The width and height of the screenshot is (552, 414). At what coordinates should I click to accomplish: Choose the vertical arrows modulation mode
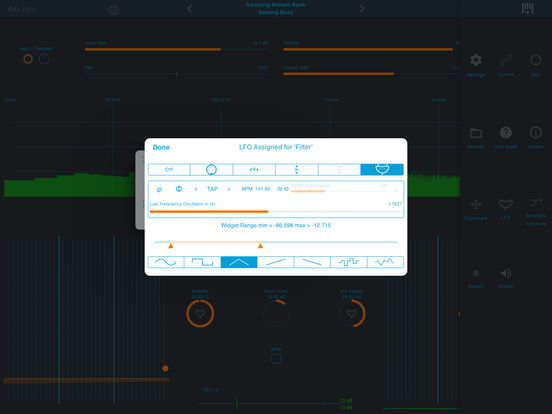tap(296, 169)
